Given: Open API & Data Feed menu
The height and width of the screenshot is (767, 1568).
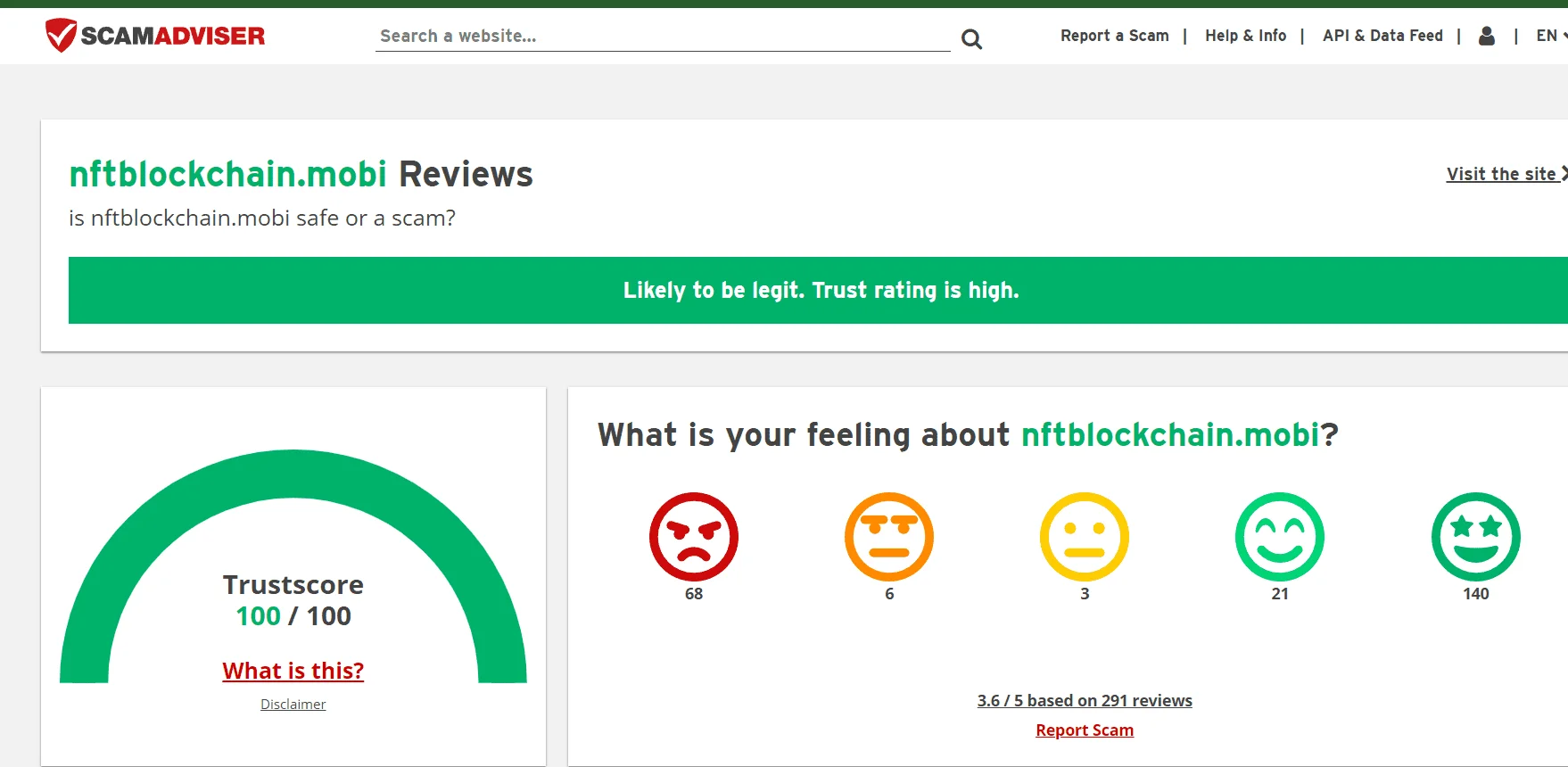Looking at the screenshot, I should (1382, 36).
